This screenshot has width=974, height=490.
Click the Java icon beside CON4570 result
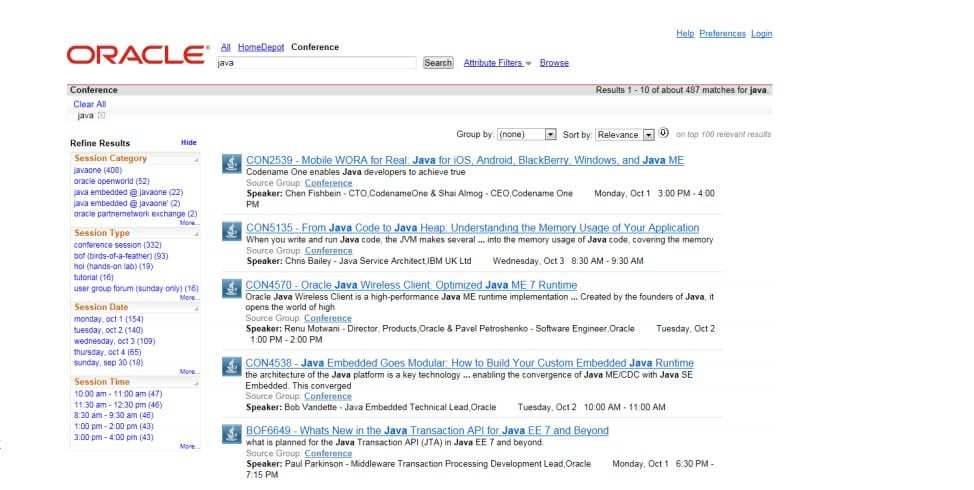[x=231, y=289]
